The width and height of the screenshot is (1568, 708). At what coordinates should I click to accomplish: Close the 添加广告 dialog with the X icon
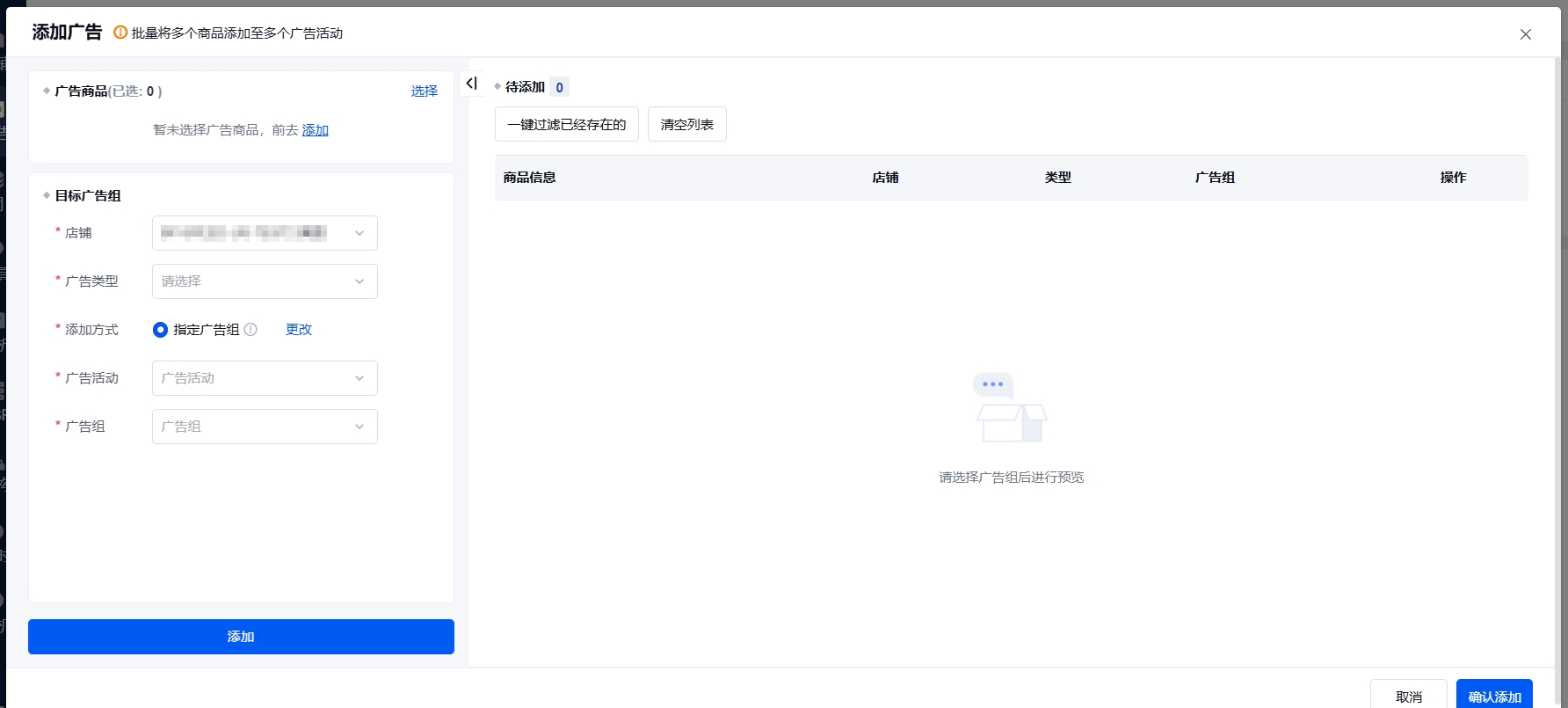tap(1525, 34)
